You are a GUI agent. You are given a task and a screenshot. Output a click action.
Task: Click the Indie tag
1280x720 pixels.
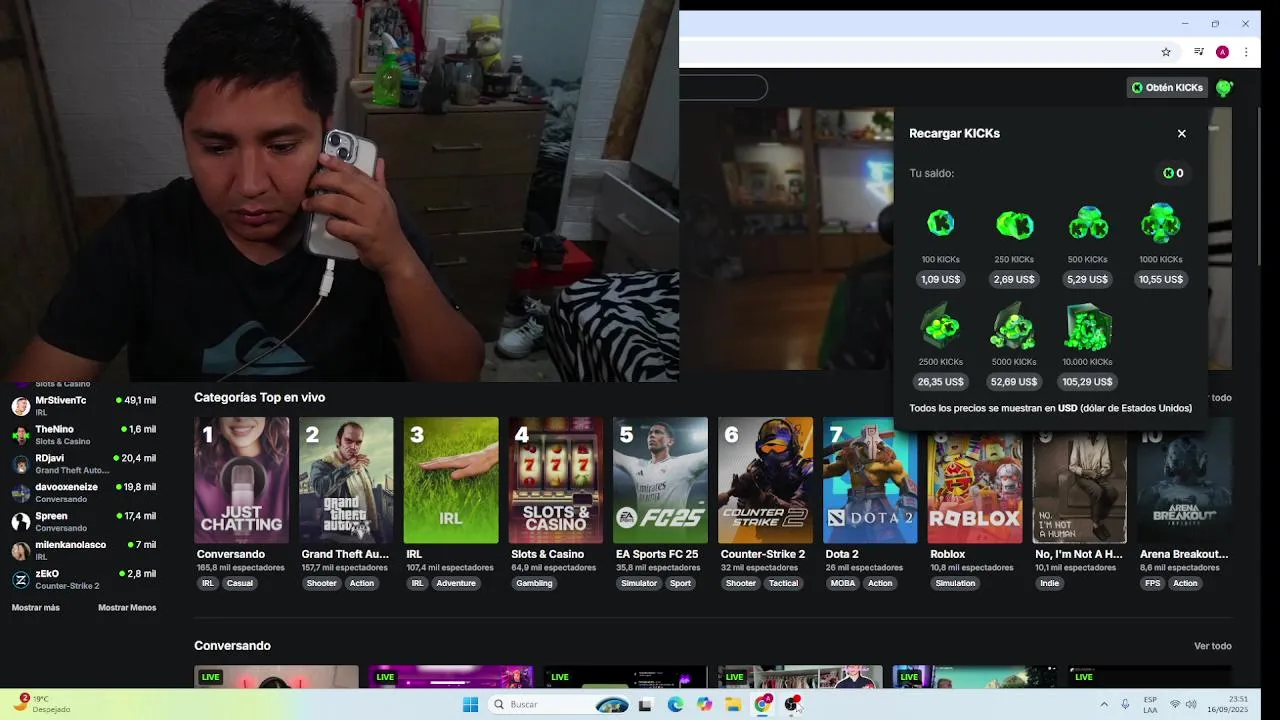1049,583
